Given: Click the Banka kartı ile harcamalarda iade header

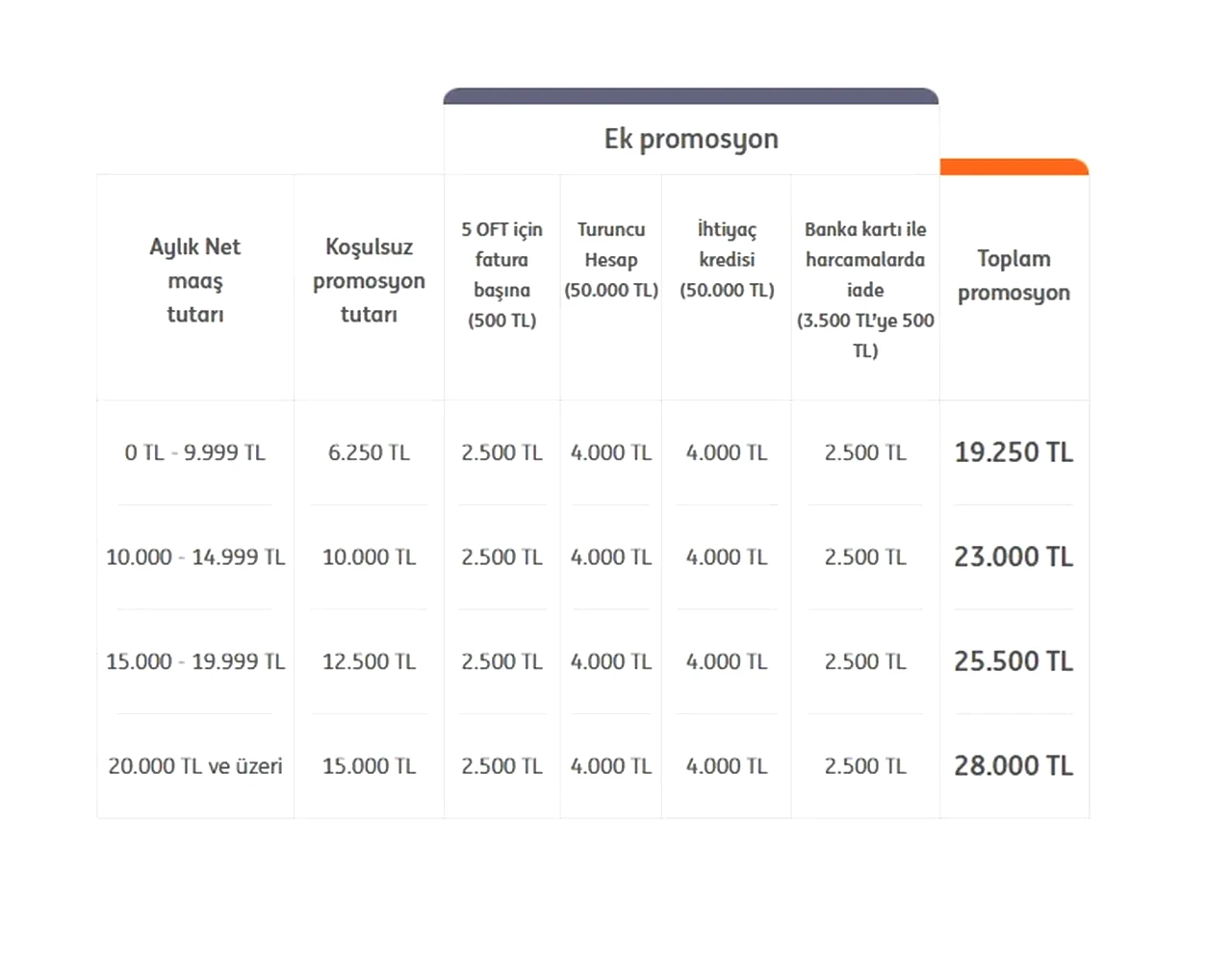Looking at the screenshot, I should (x=865, y=289).
